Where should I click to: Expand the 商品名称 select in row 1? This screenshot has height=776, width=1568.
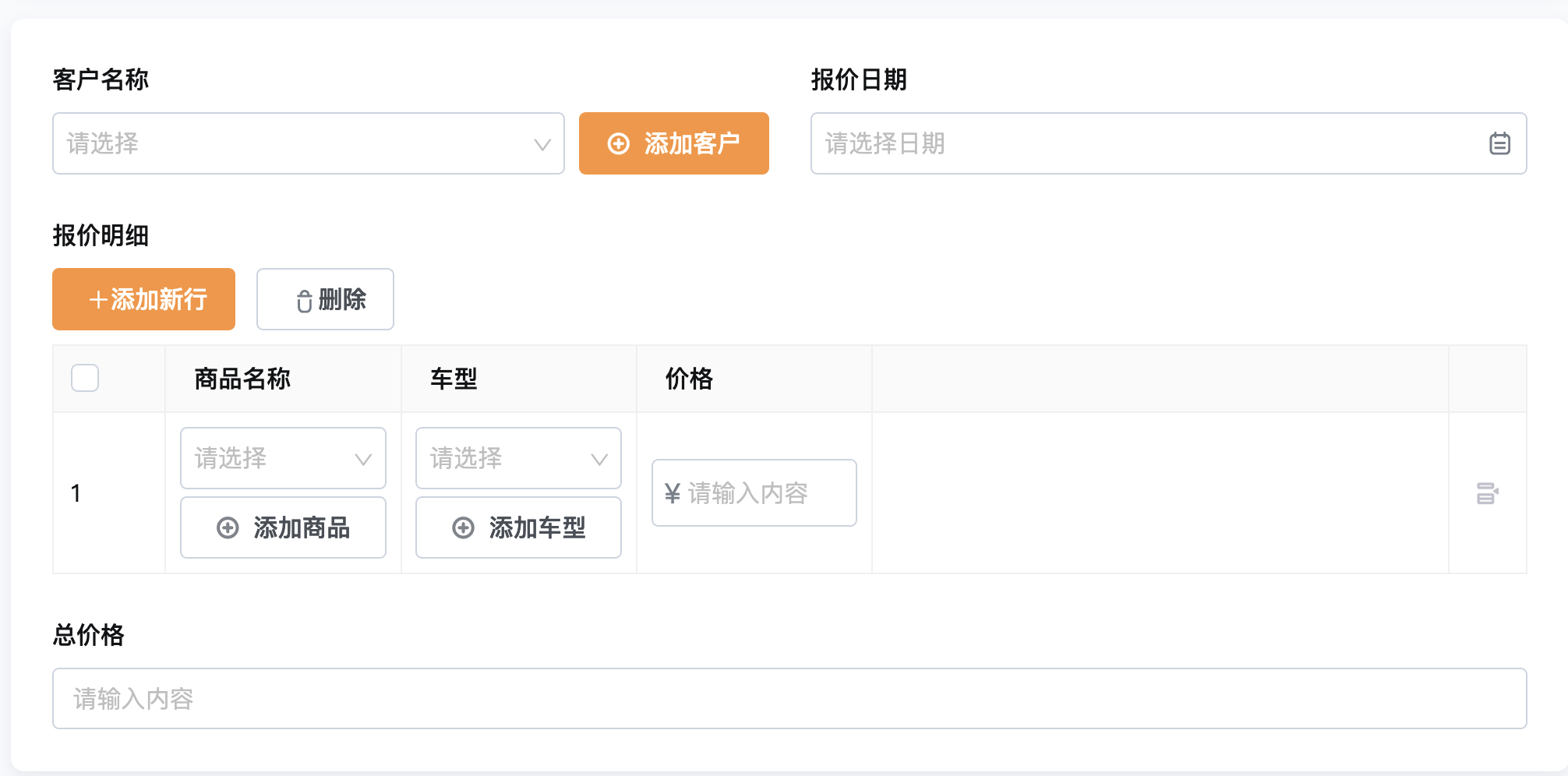(283, 458)
